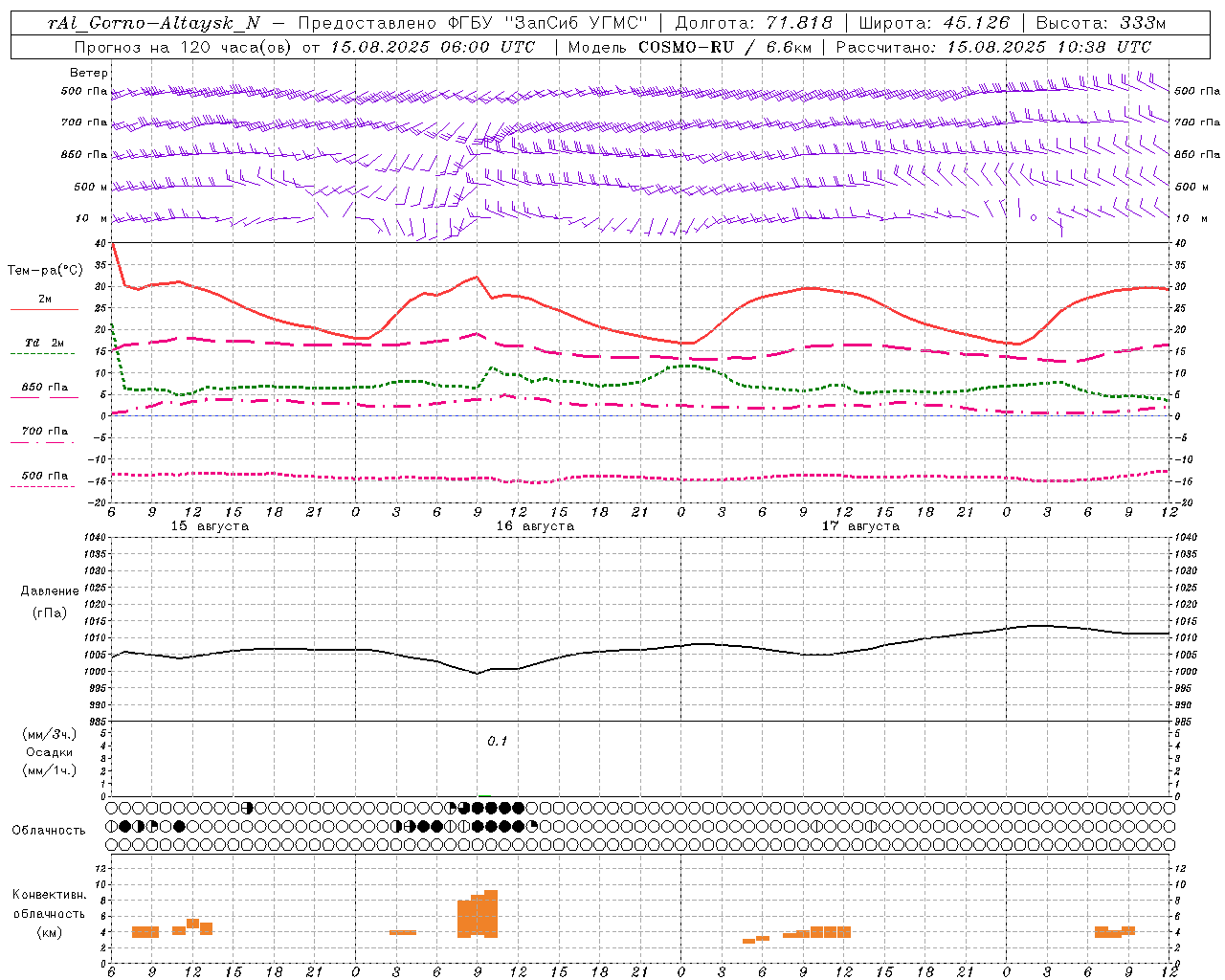Viewport: 1225px width, 980px height.
Task: Click the left 500 м wind level label
Action: click(91, 187)
